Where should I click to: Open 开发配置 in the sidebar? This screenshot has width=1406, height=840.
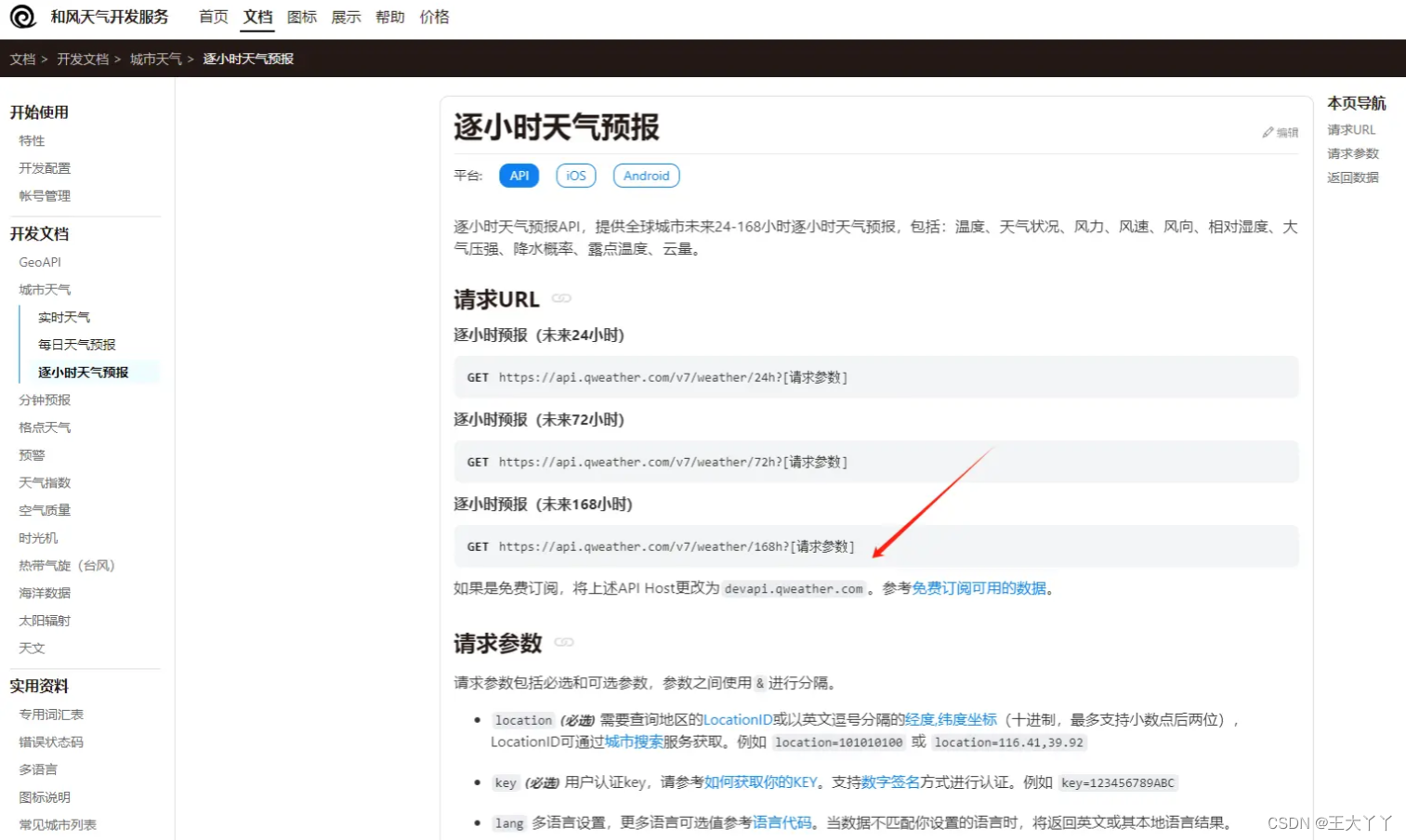[45, 168]
